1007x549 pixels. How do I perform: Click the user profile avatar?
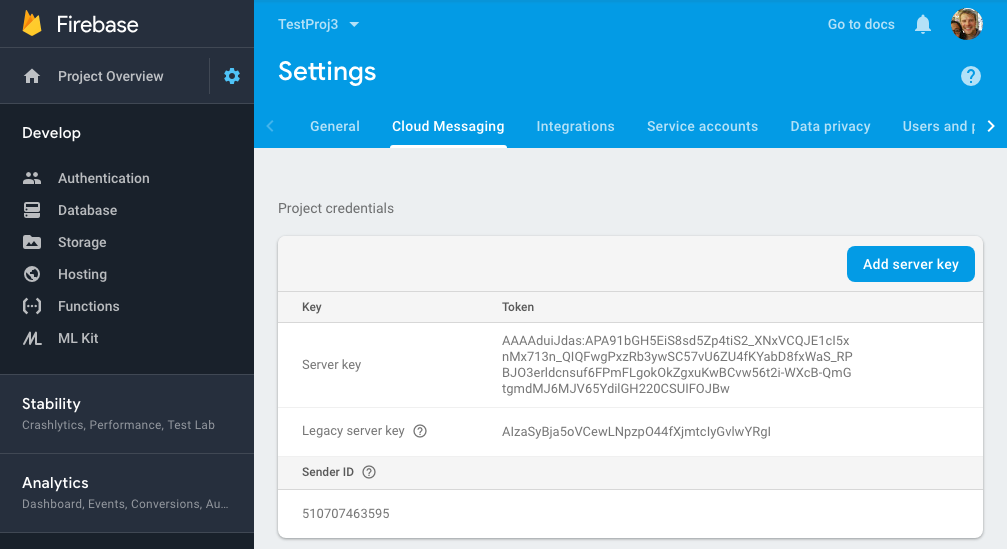pos(966,24)
